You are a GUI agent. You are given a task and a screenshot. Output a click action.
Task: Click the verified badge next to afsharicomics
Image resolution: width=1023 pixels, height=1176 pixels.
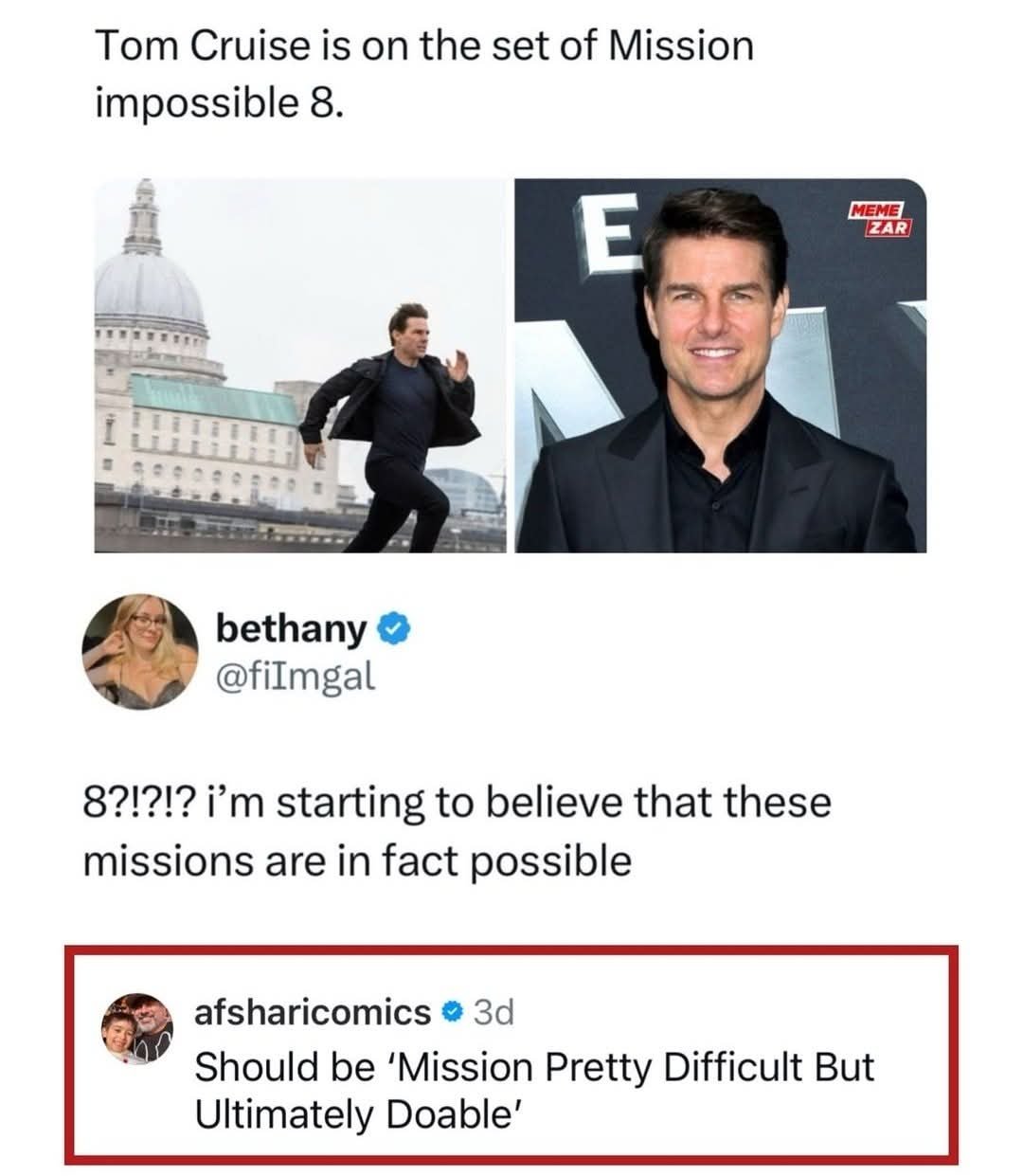452,1014
